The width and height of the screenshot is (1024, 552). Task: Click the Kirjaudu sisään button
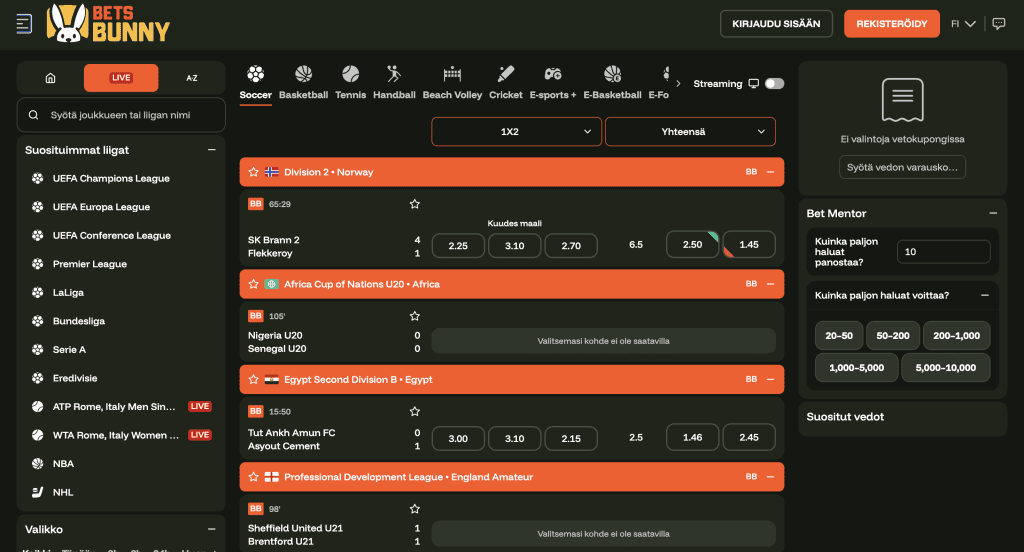click(x=776, y=24)
